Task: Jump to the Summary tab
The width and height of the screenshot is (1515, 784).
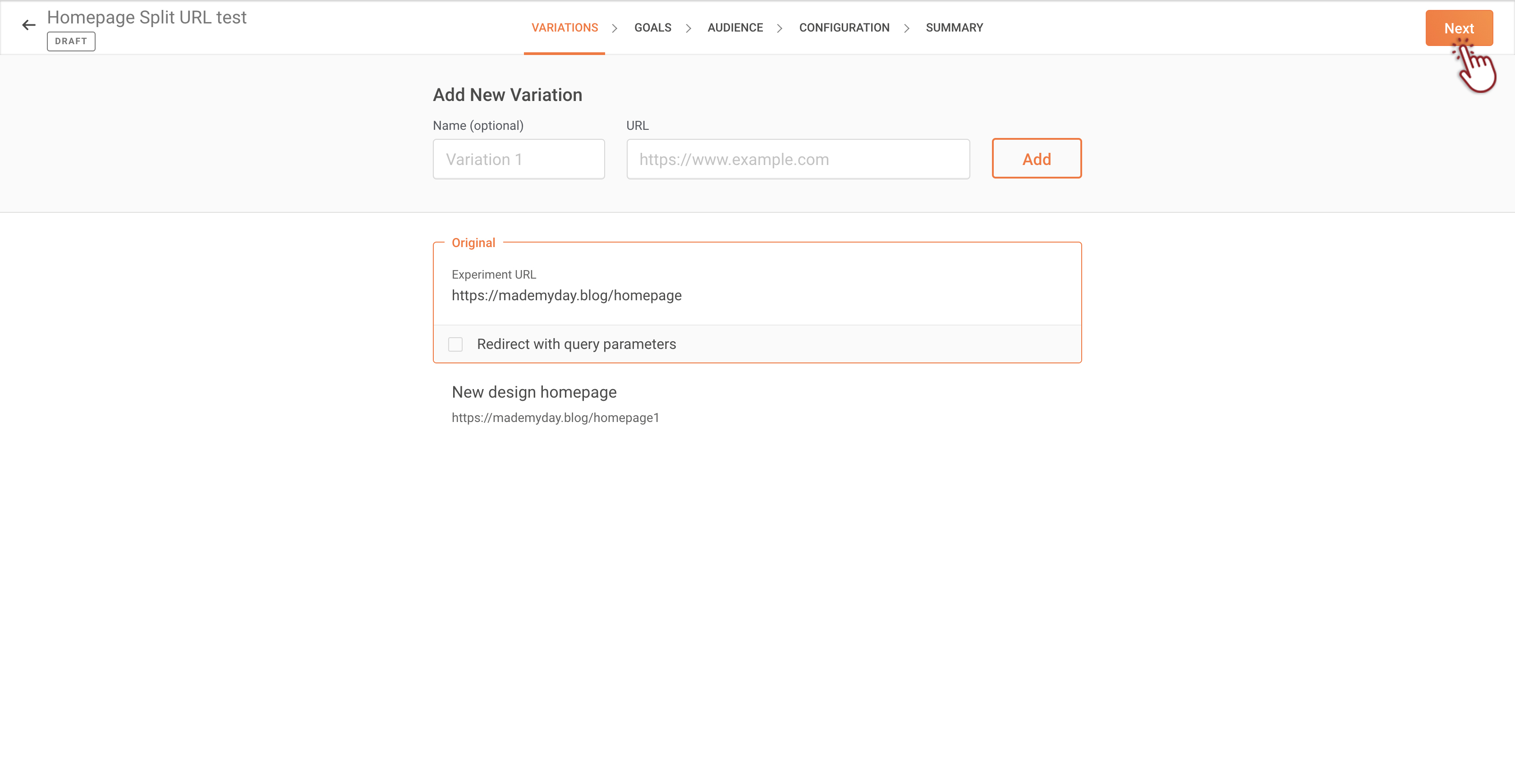Action: [x=954, y=28]
